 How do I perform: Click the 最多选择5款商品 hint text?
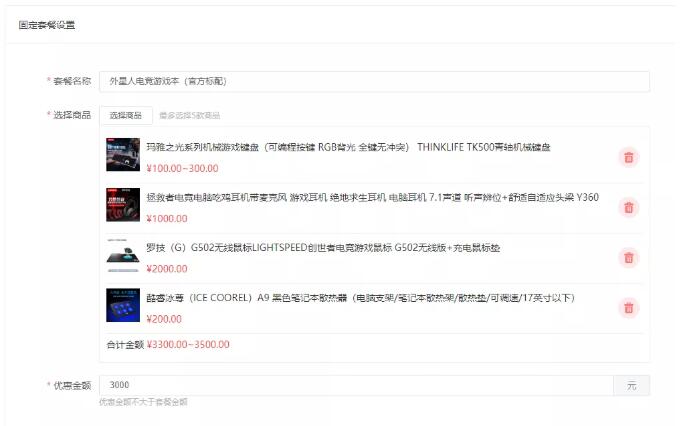[x=190, y=115]
